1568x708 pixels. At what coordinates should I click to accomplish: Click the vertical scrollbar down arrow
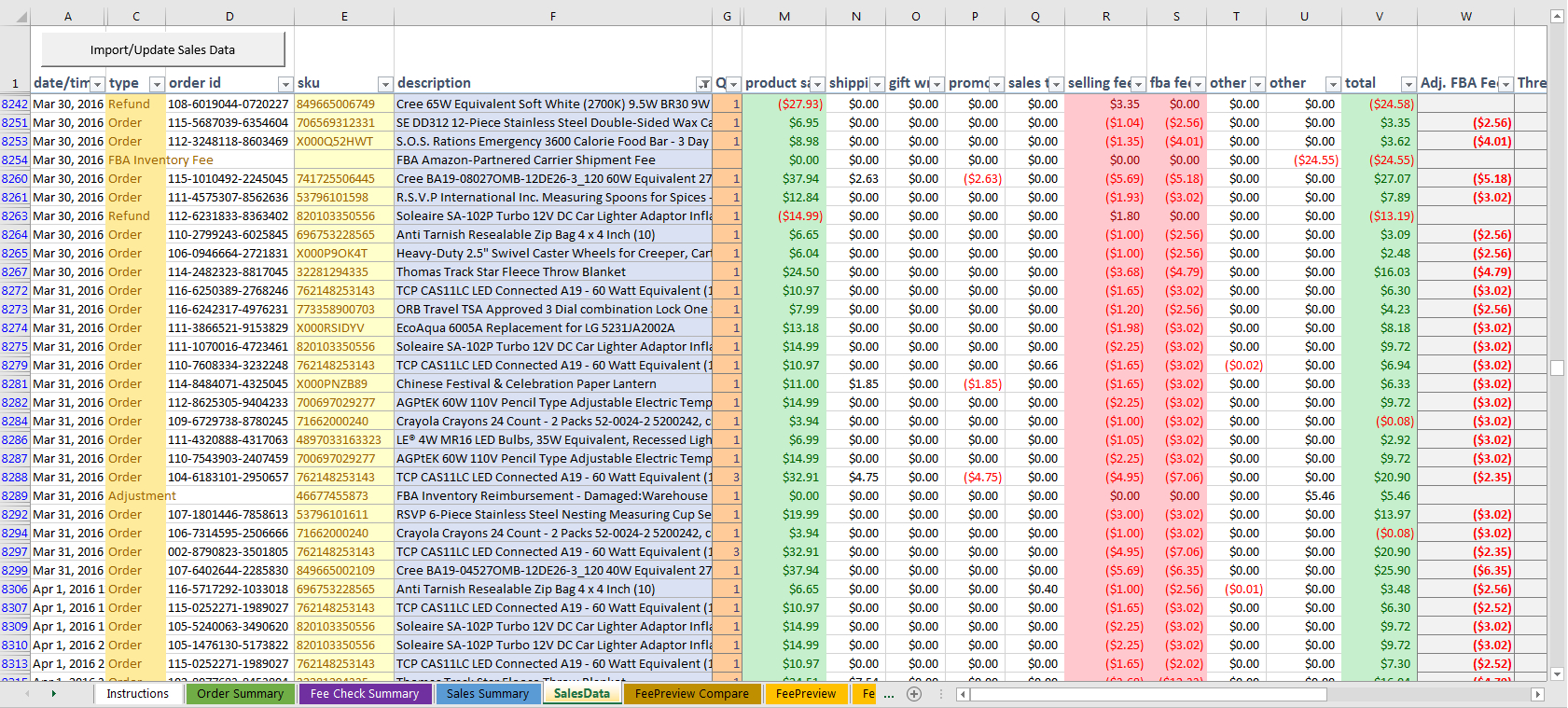(1557, 673)
